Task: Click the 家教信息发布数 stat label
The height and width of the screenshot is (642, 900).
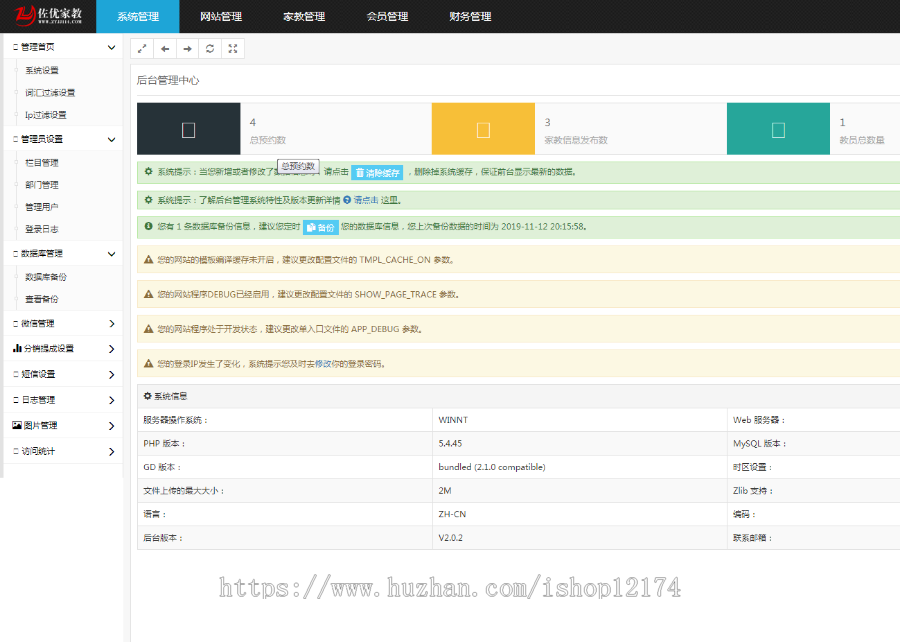Action: click(x=576, y=140)
